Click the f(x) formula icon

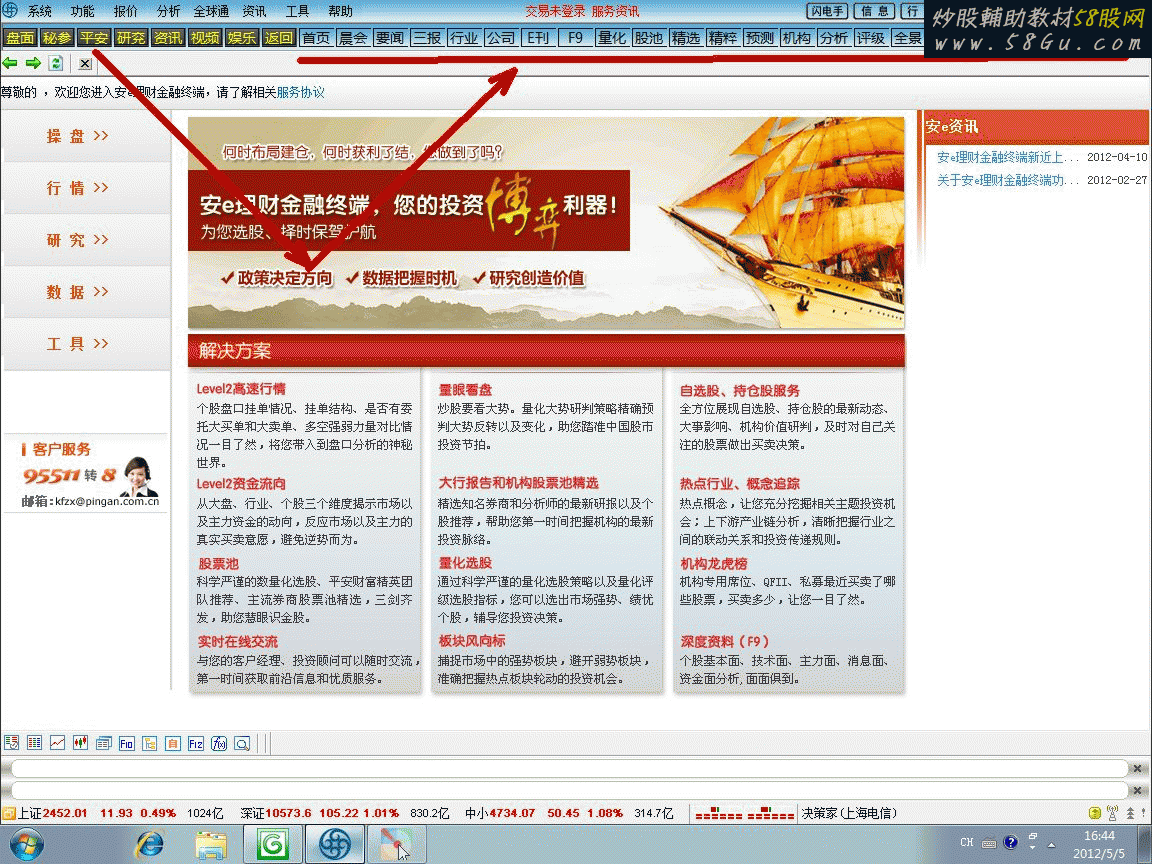pyautogui.click(x=219, y=744)
